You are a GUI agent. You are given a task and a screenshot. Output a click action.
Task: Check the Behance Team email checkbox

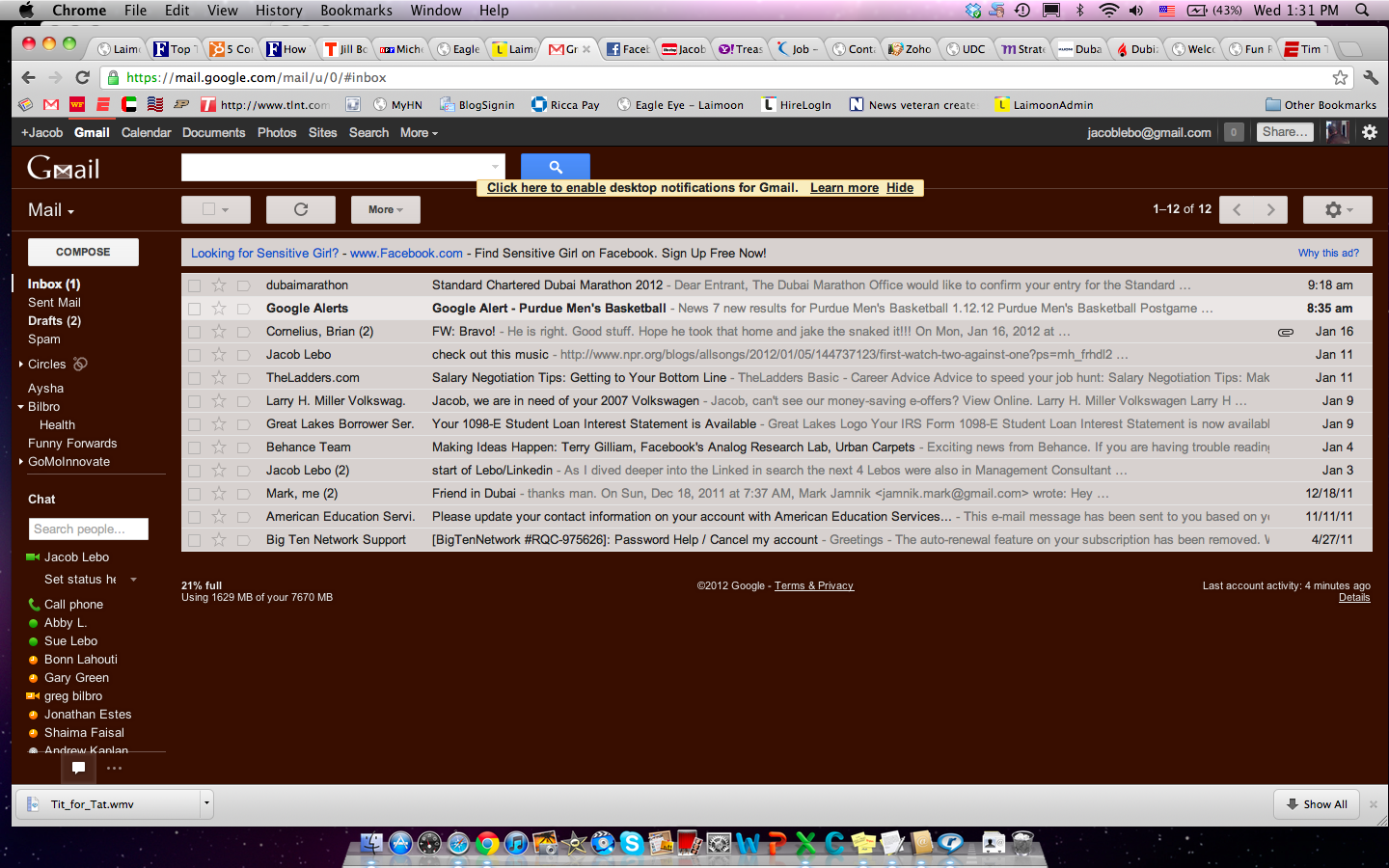pyautogui.click(x=195, y=448)
